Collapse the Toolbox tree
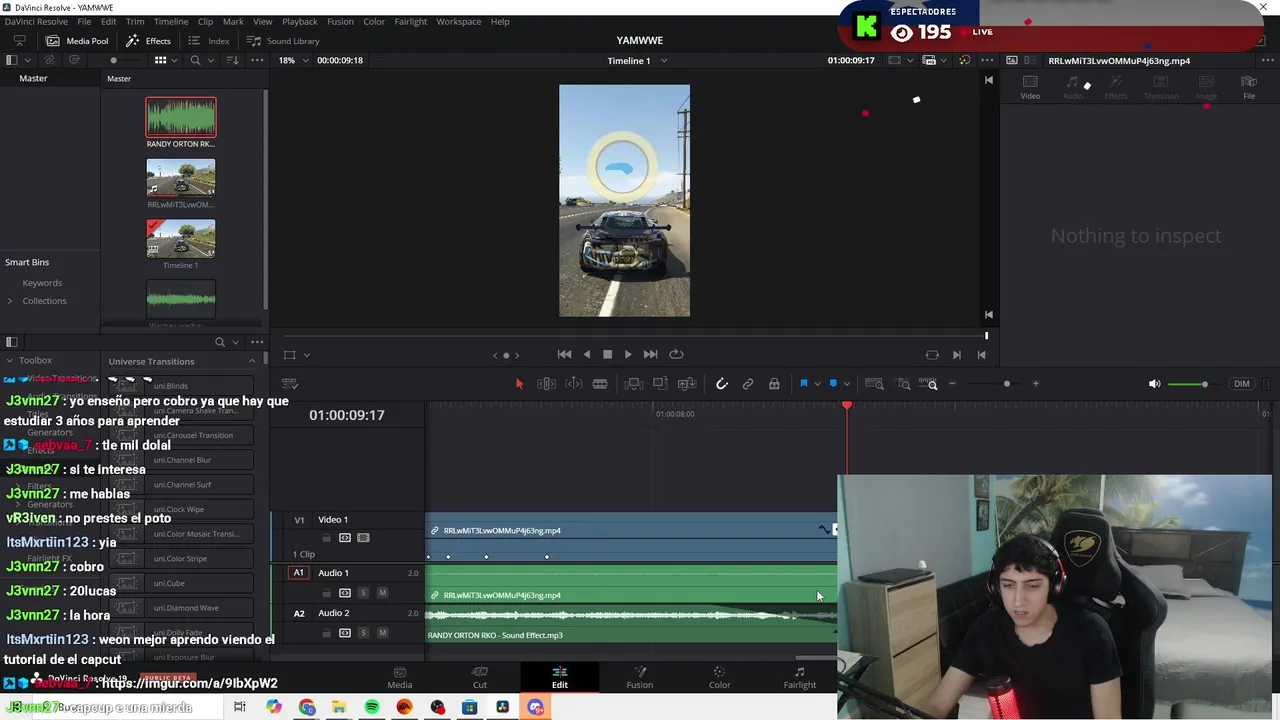 tap(9, 360)
